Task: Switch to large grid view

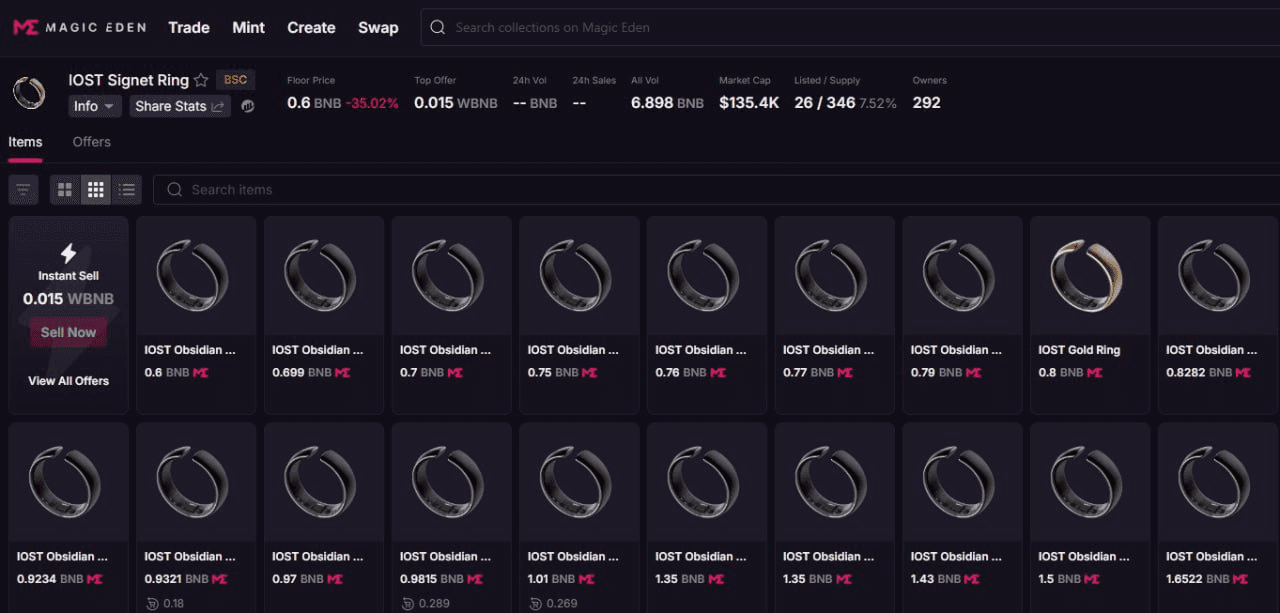Action: (x=65, y=189)
